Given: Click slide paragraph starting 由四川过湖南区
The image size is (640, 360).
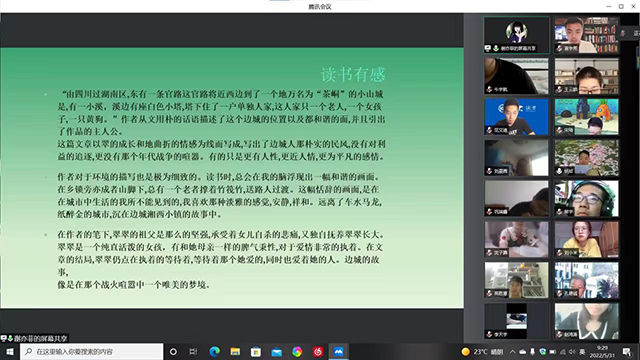Looking at the screenshot, I should coord(221,113).
